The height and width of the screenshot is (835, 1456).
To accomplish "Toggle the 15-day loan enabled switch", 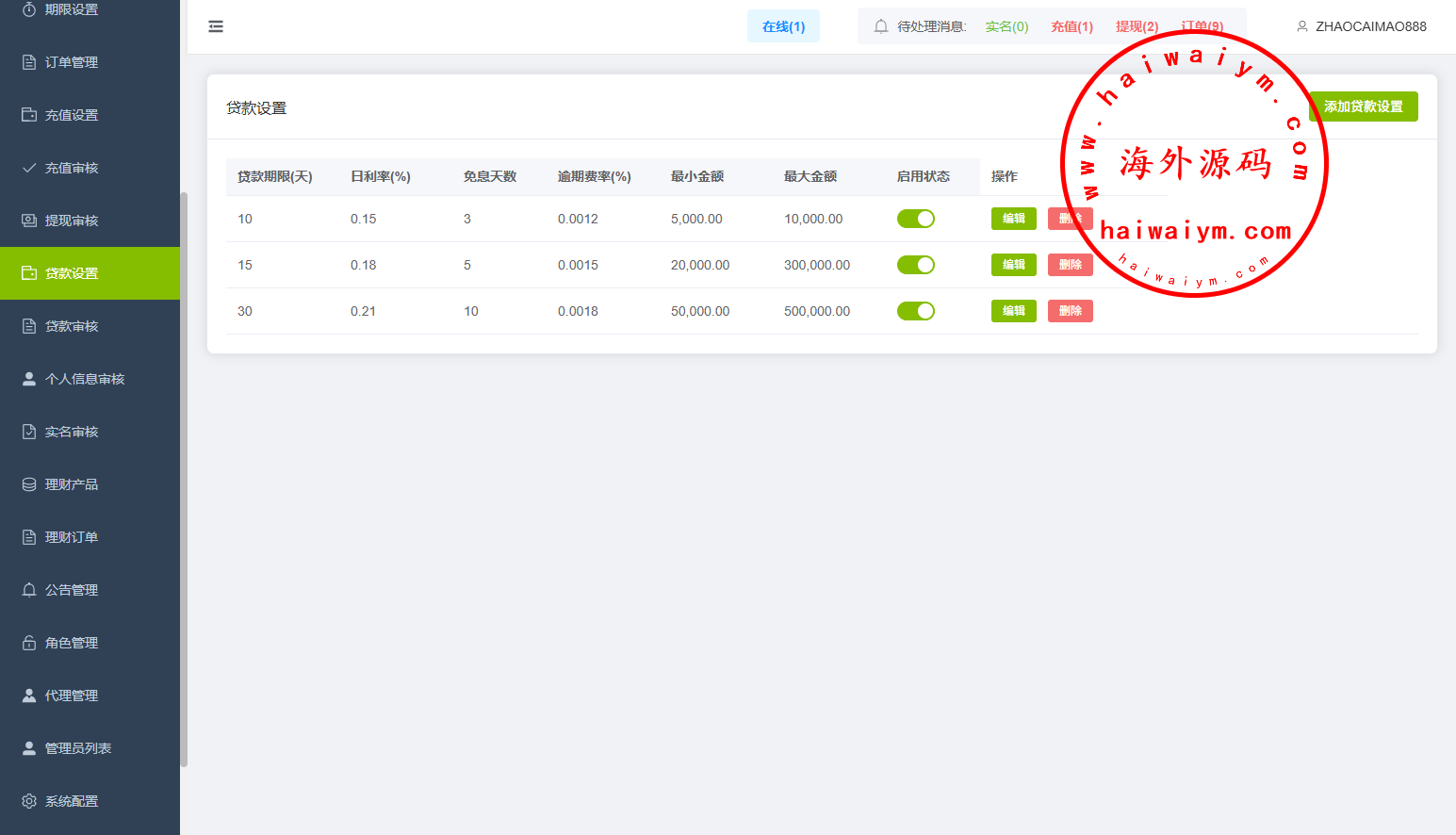I will 915,265.
